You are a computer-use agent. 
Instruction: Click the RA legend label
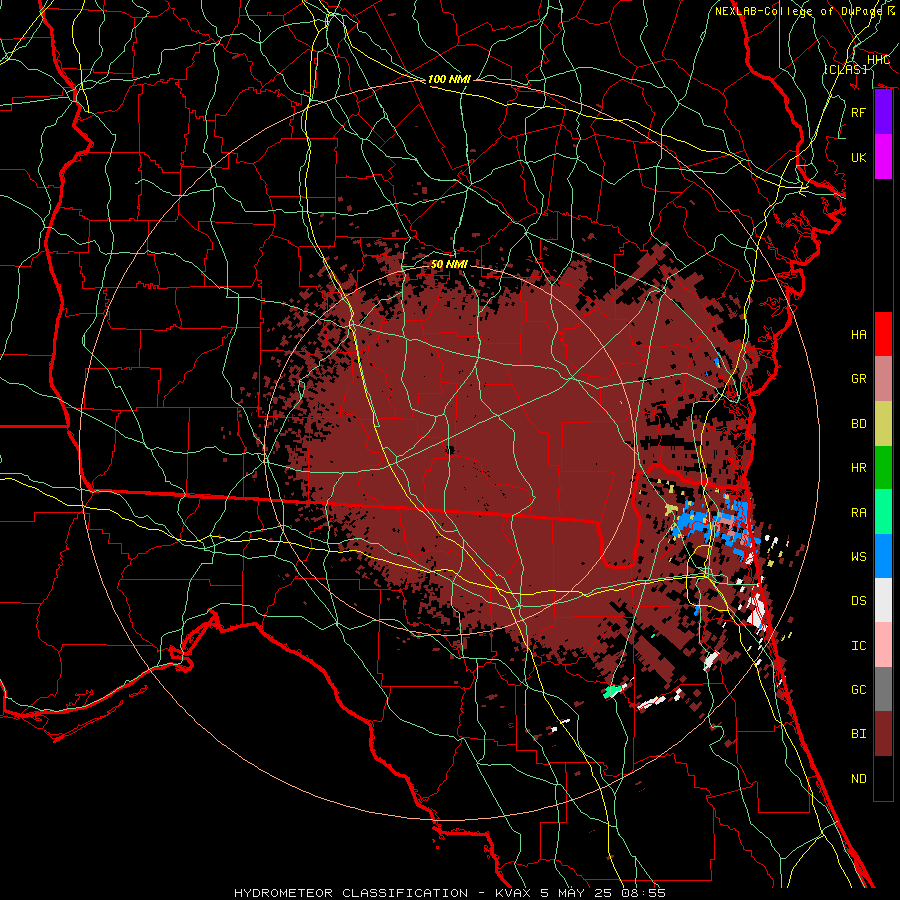pyautogui.click(x=858, y=512)
